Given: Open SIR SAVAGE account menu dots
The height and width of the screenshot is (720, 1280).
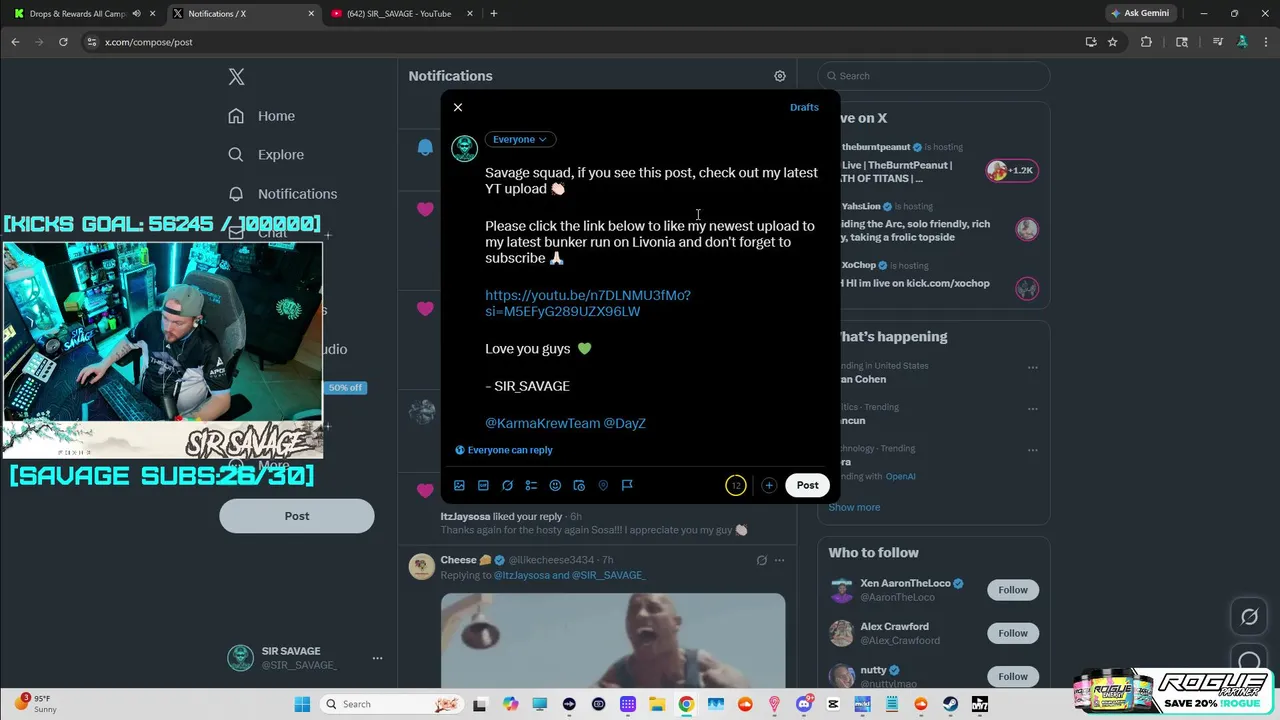Looking at the screenshot, I should coord(377,658).
